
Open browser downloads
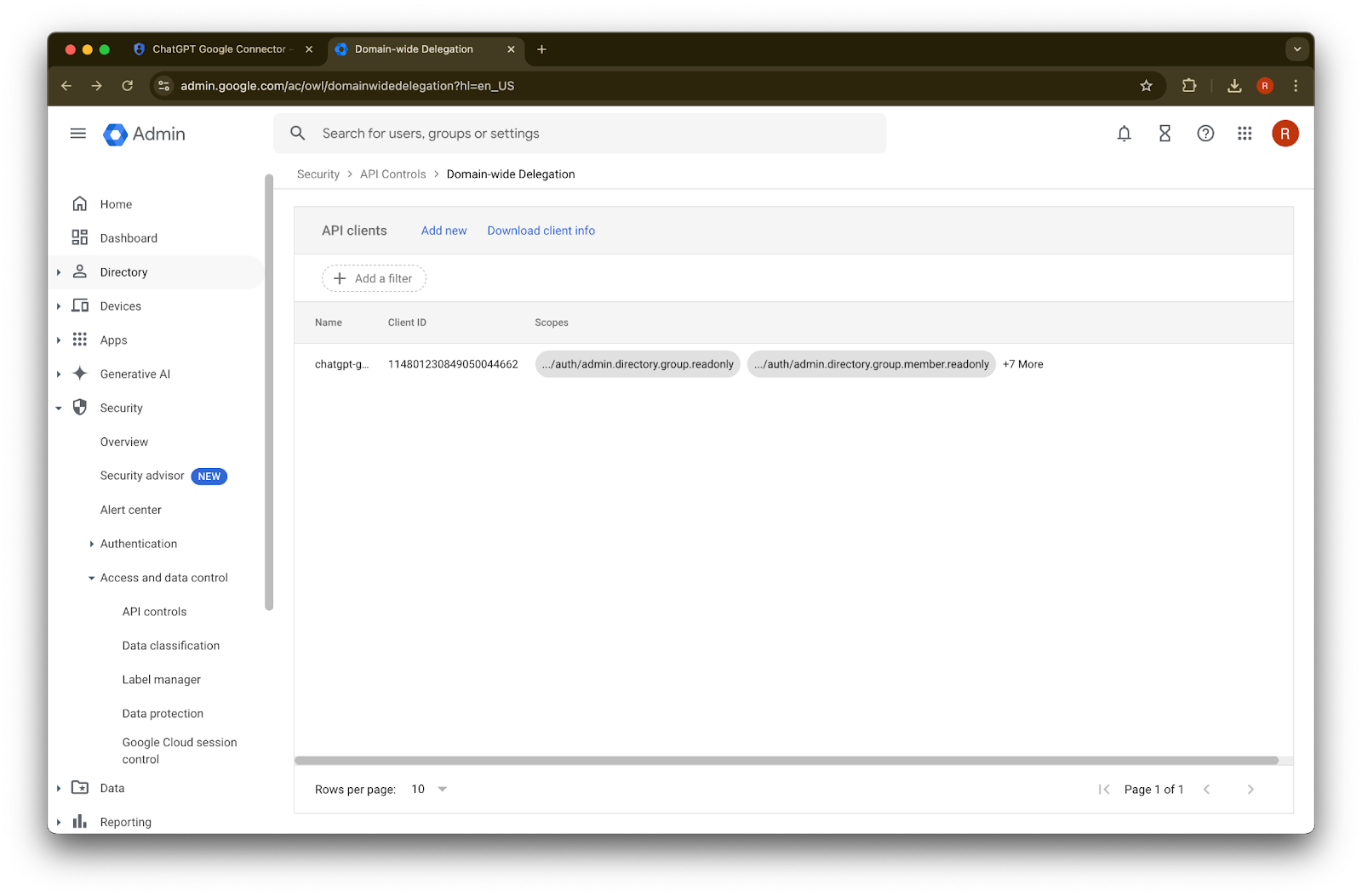pos(1234,86)
